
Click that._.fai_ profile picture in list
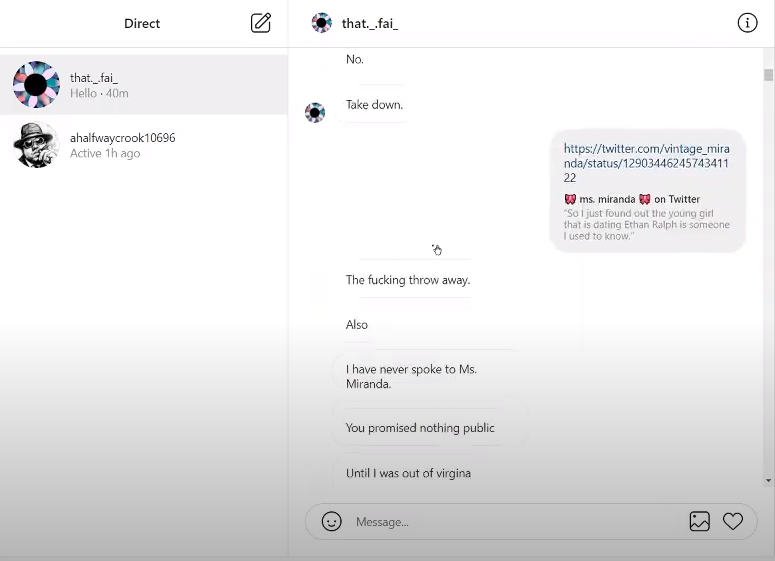coord(36,85)
